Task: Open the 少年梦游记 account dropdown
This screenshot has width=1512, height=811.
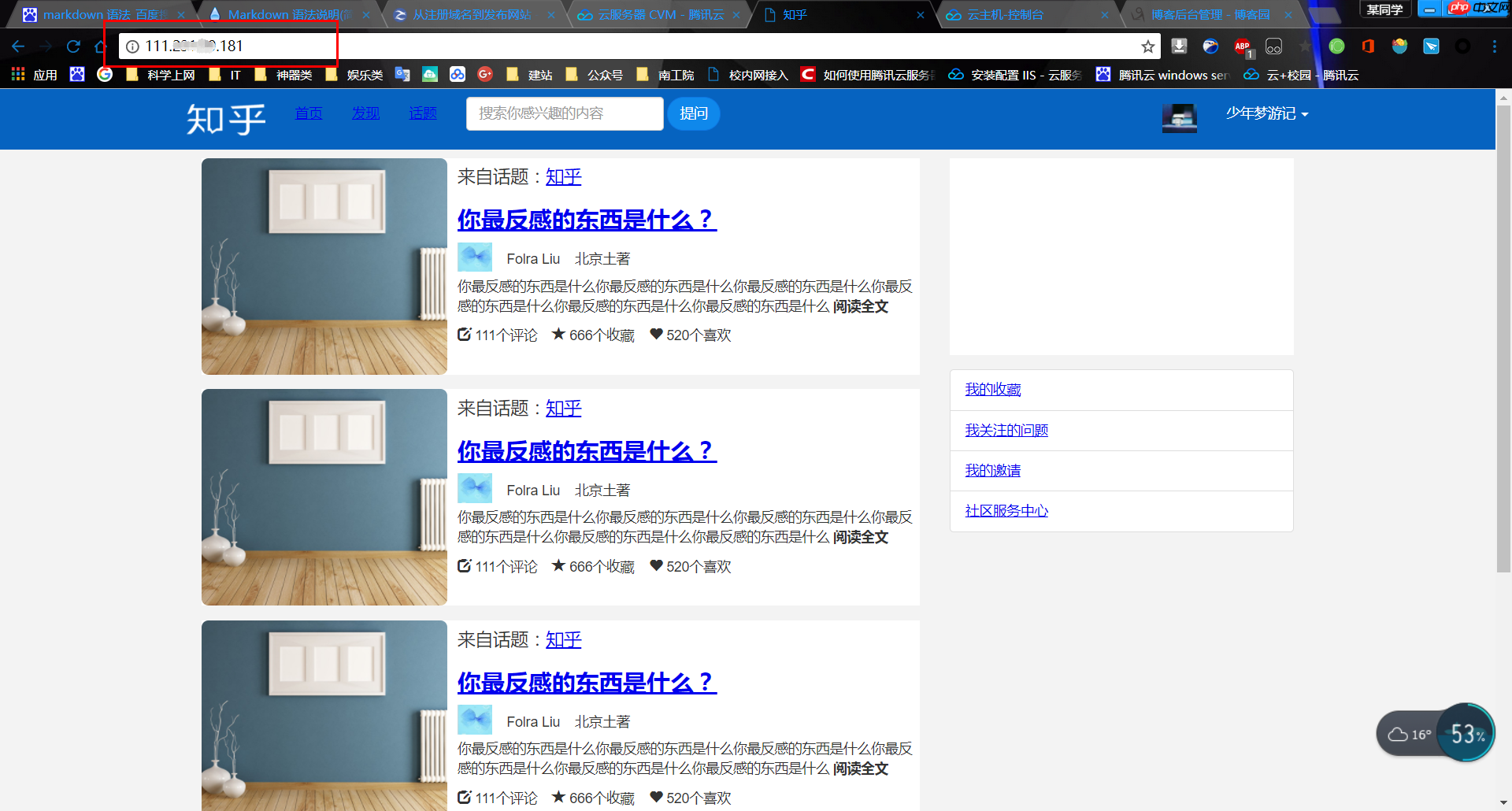Action: 1266,113
